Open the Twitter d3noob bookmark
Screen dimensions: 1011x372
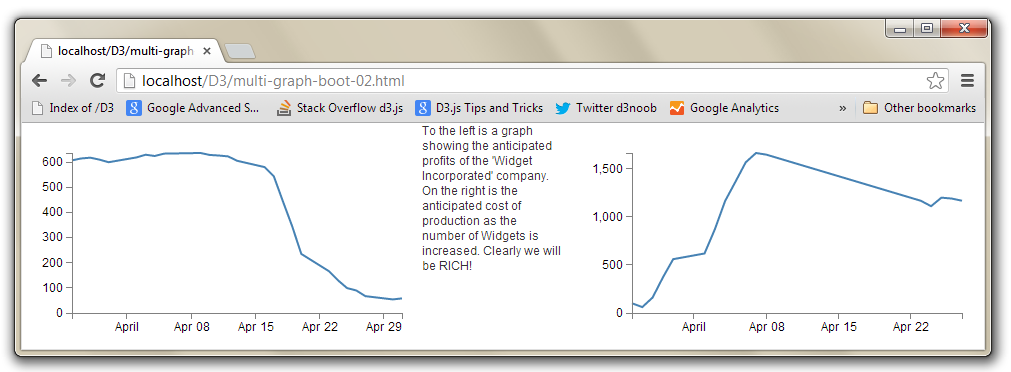pyautogui.click(x=606, y=108)
